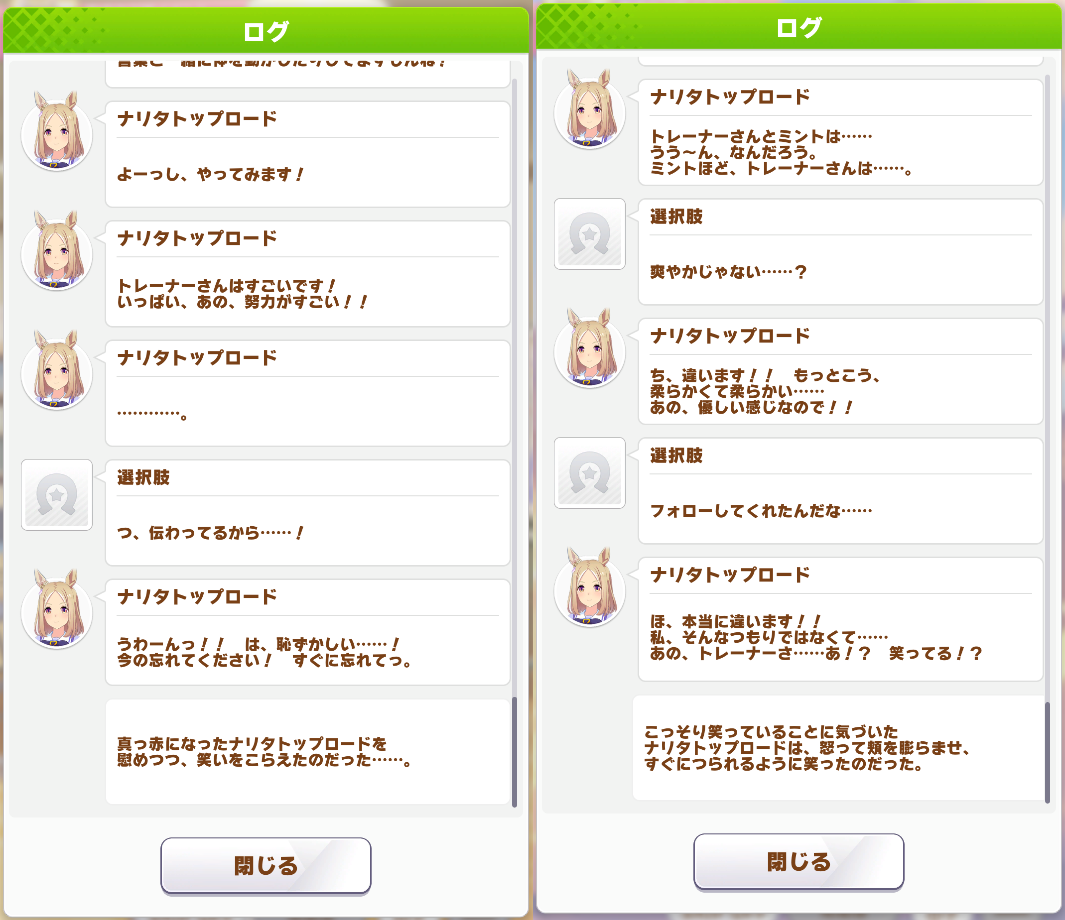This screenshot has height=920, width=1065.
Task: Click the 真っ赤になったナリタトップロード narration box
Action: [x=308, y=752]
